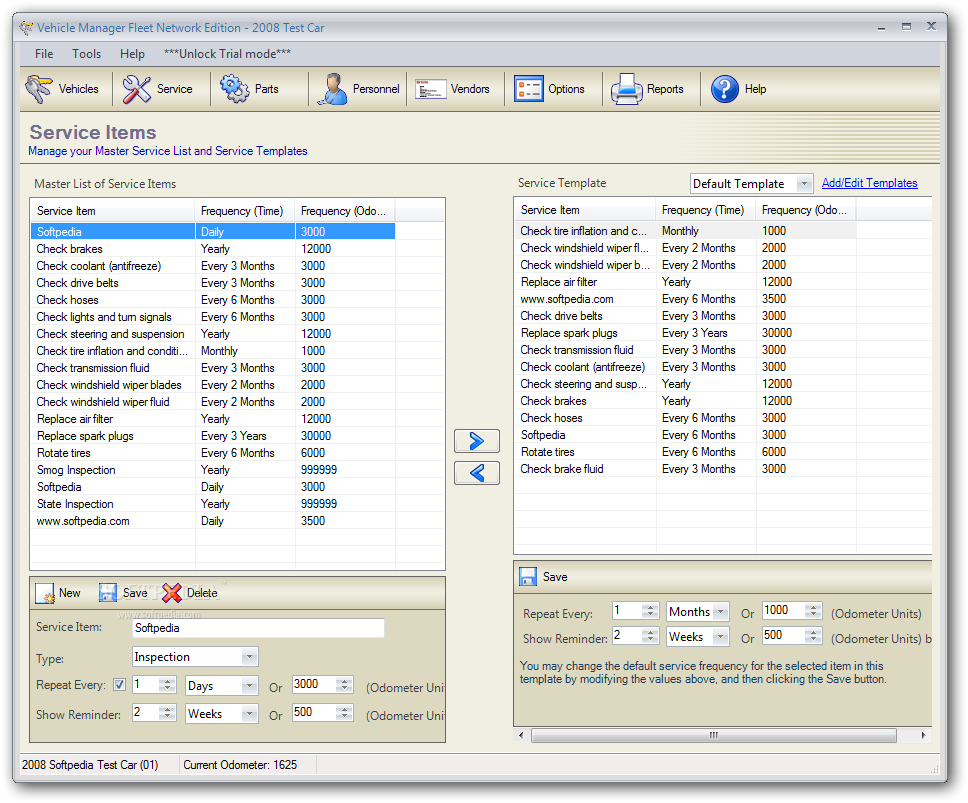This screenshot has height=803, width=968.
Task: Click the Service Item name input field
Action: [x=259, y=628]
